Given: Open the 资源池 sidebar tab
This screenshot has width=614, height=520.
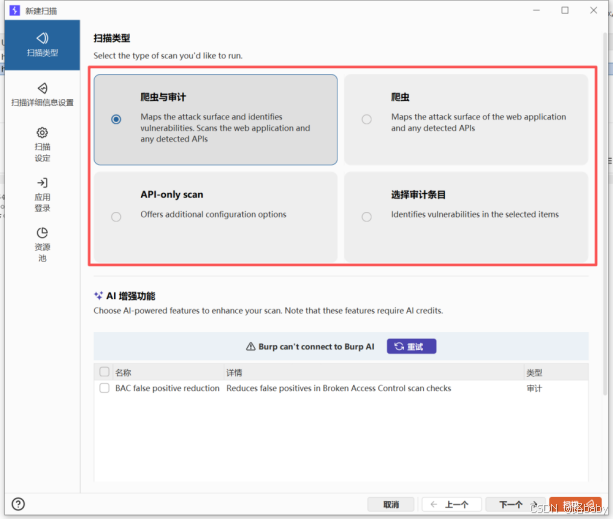Looking at the screenshot, I should (42, 245).
